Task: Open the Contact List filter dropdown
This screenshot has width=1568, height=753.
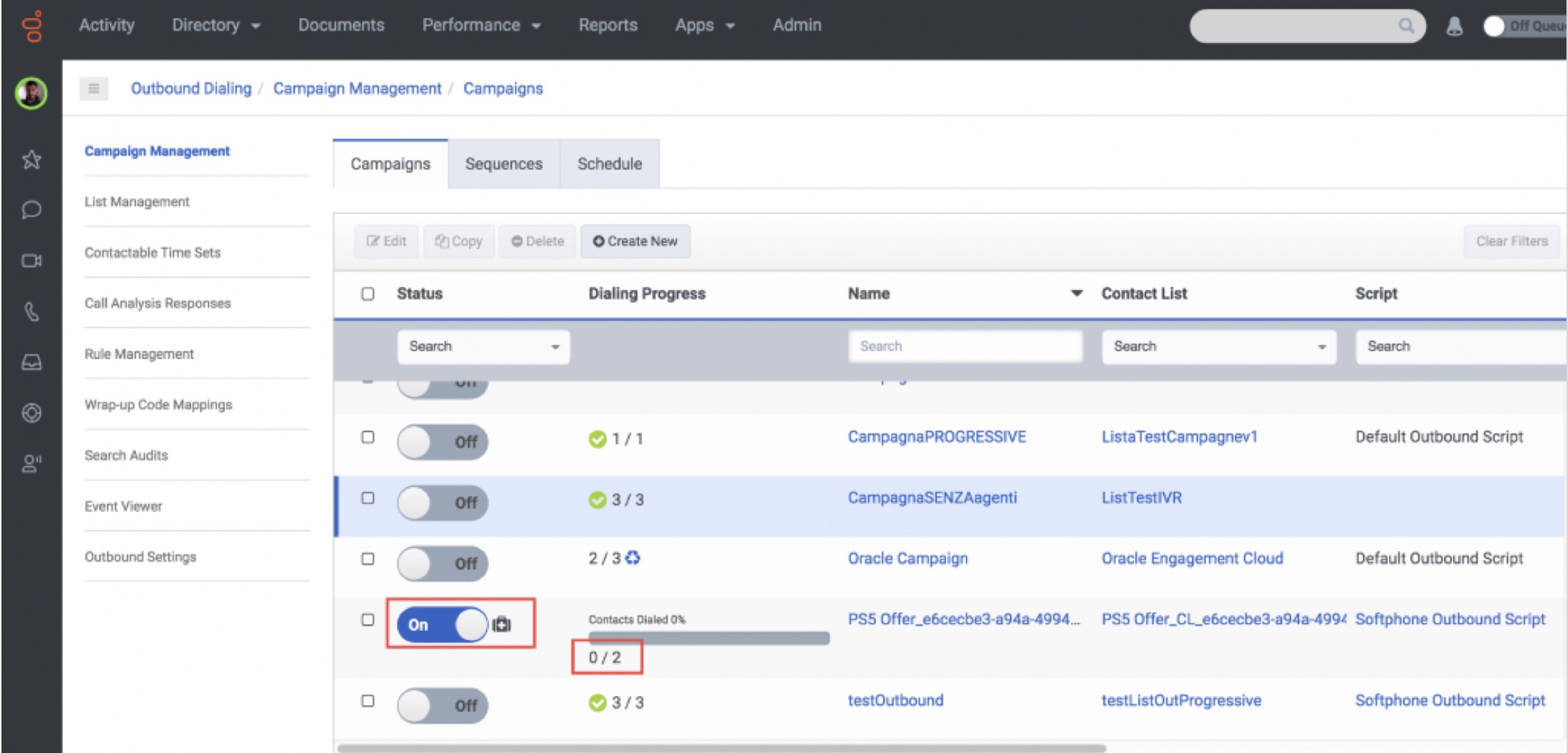Action: [x=1219, y=347]
